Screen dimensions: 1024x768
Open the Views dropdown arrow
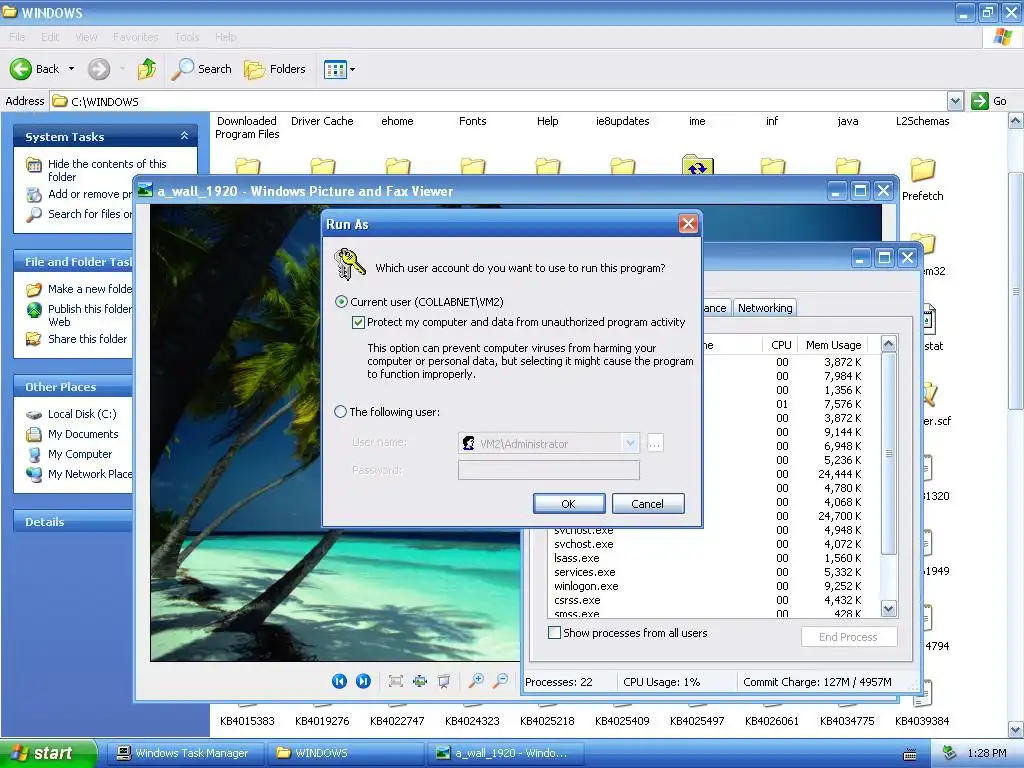(x=353, y=69)
